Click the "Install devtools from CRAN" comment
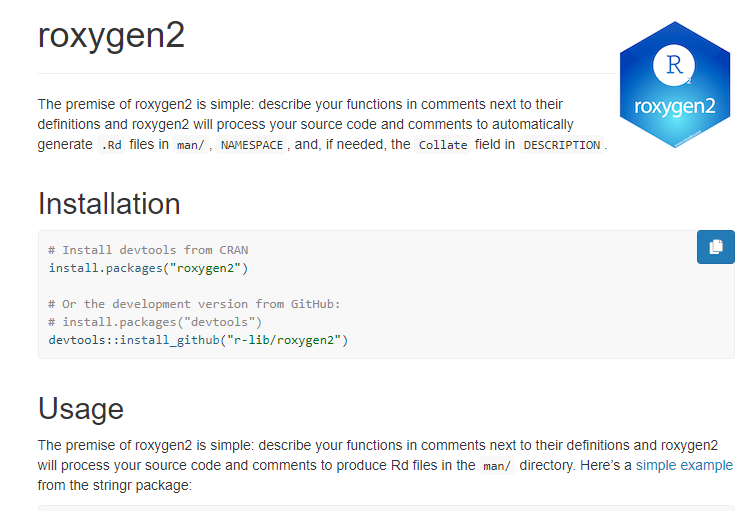Viewport: 754px width, 511px height. click(x=148, y=250)
